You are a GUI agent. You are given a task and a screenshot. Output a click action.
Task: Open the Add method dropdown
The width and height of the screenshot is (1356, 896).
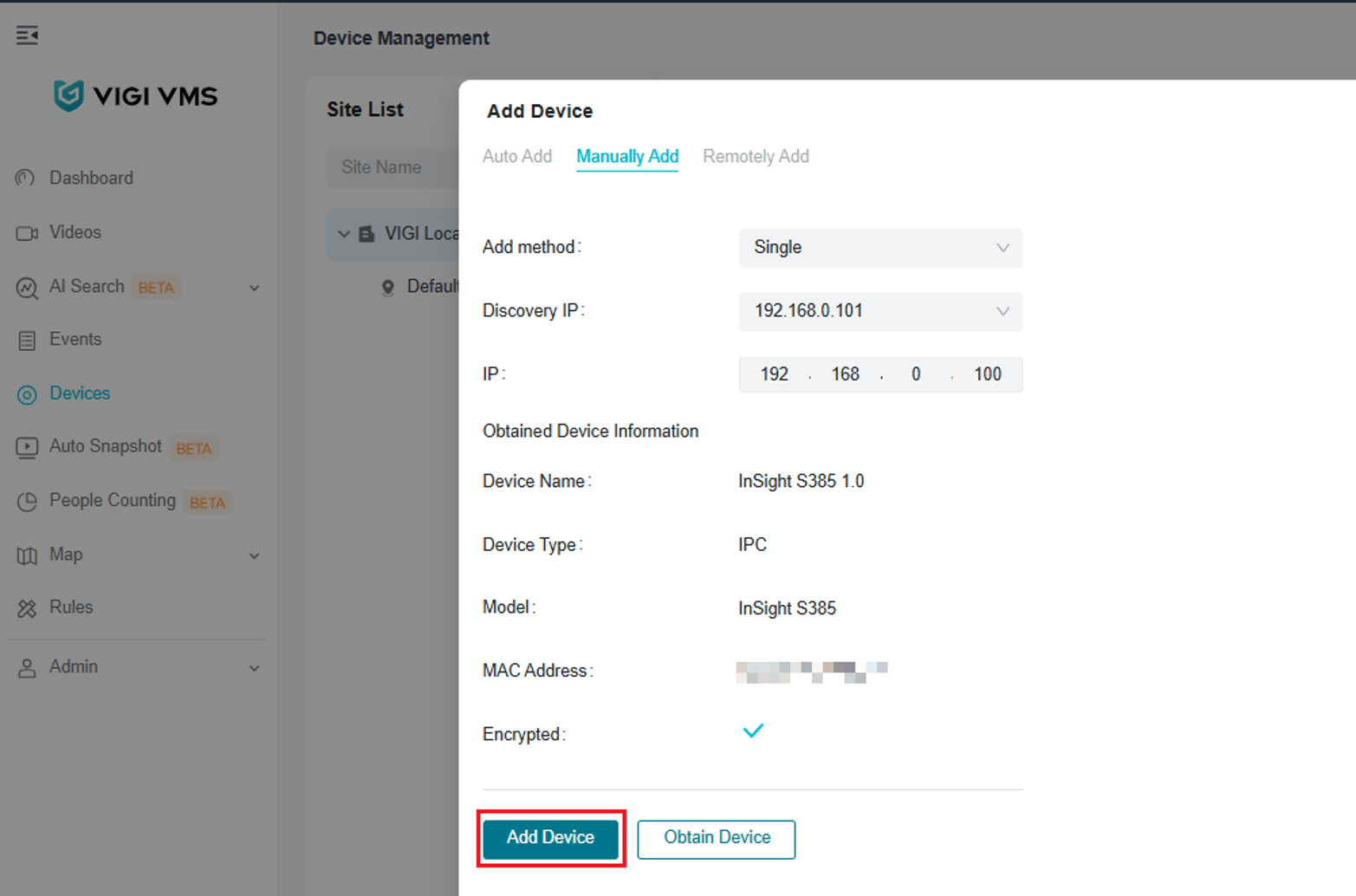click(x=880, y=248)
